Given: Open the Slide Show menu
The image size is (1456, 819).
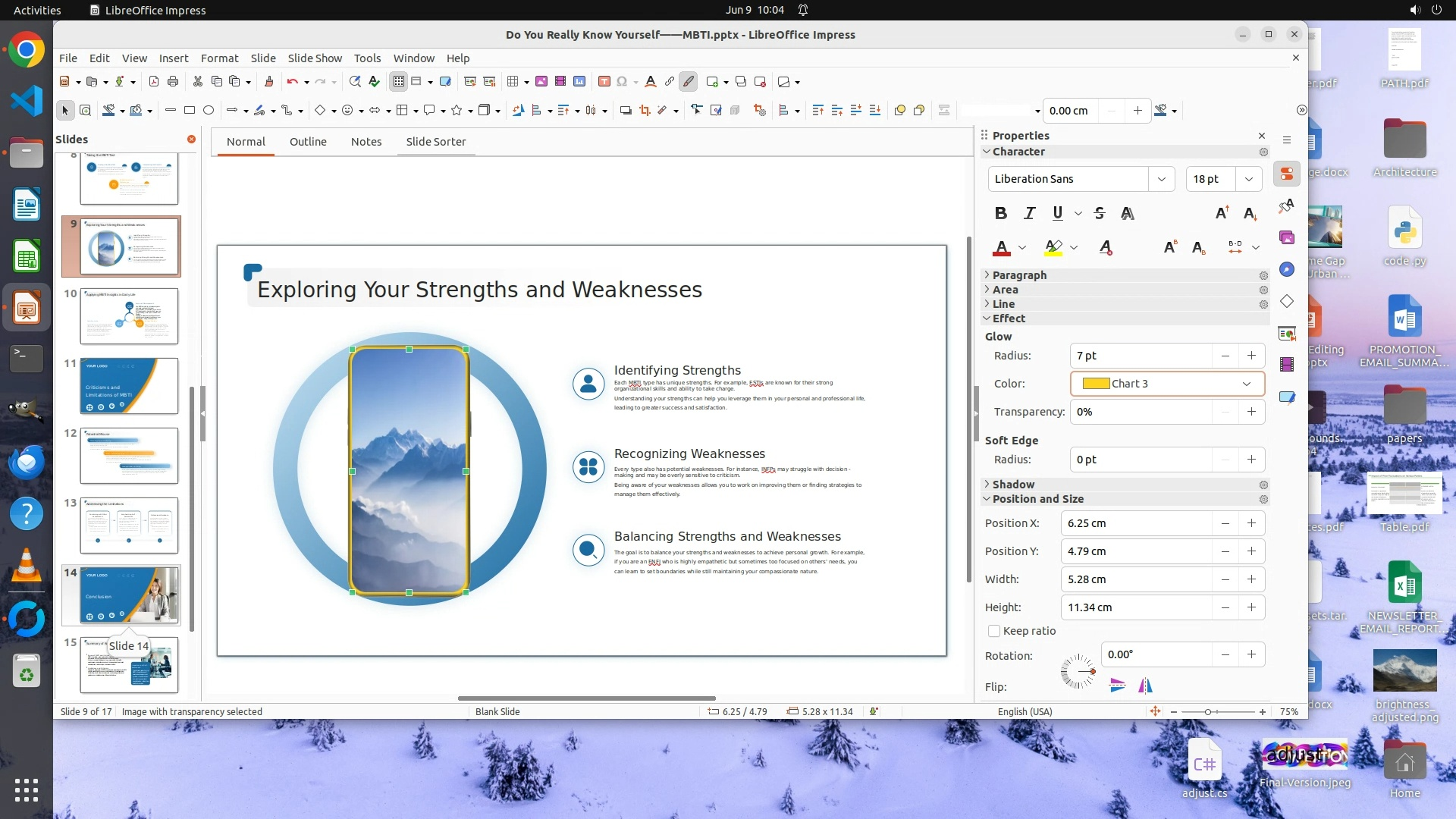Looking at the screenshot, I should coord(315,58).
